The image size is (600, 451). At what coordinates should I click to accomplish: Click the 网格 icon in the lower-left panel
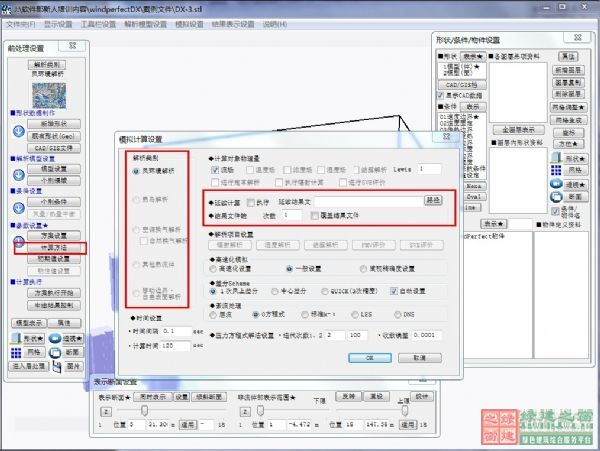pos(16,353)
